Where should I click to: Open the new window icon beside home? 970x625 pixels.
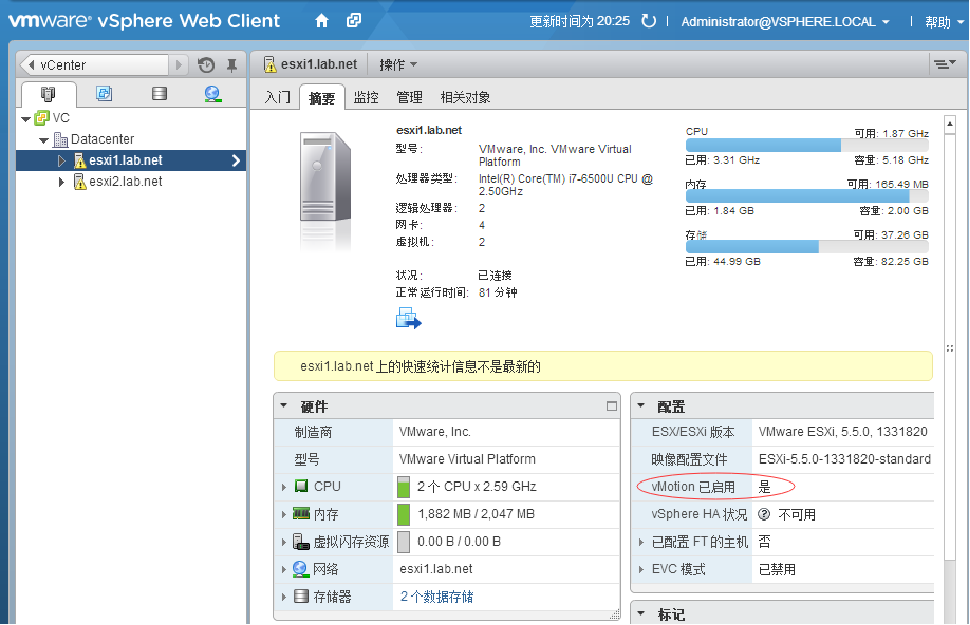click(x=354, y=20)
